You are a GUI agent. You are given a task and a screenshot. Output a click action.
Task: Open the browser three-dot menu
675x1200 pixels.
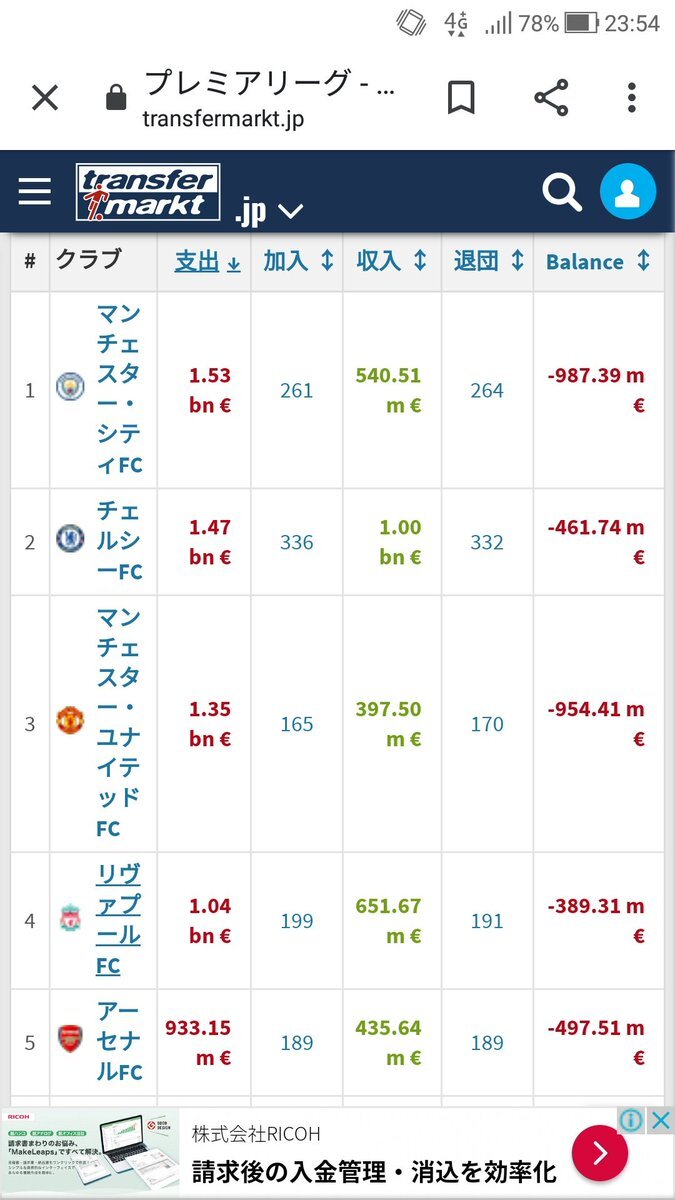[x=631, y=98]
